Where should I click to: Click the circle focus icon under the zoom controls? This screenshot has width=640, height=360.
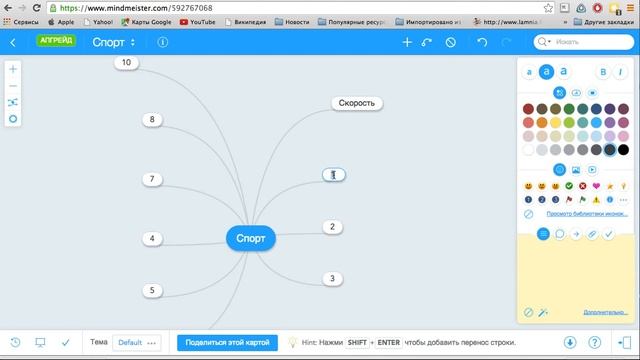[x=13, y=119]
